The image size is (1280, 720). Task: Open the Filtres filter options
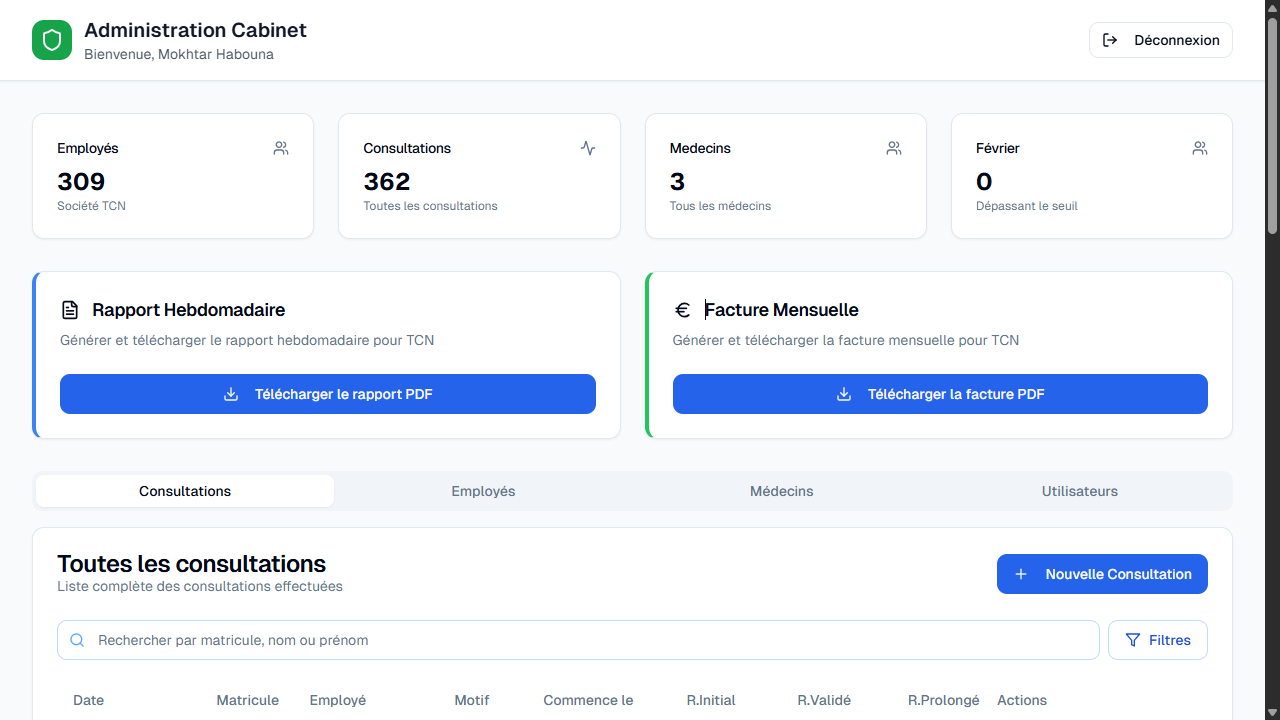1157,640
